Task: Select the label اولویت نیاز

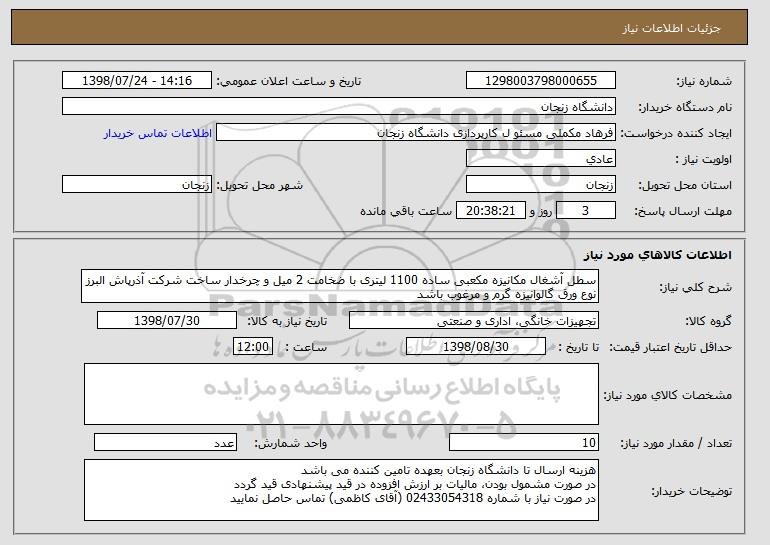Action: 704,159
